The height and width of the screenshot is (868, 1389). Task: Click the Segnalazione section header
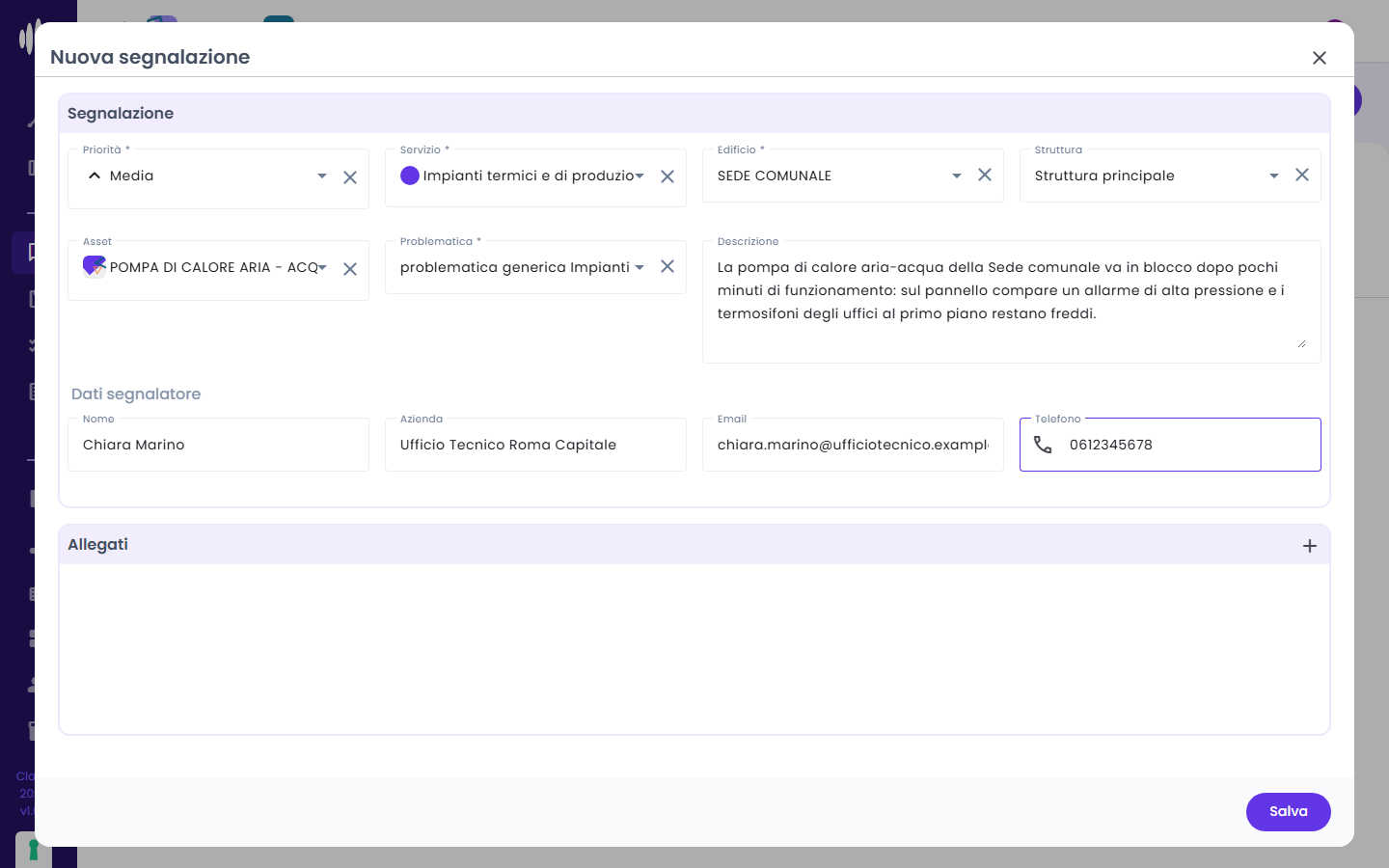pyautogui.click(x=694, y=114)
